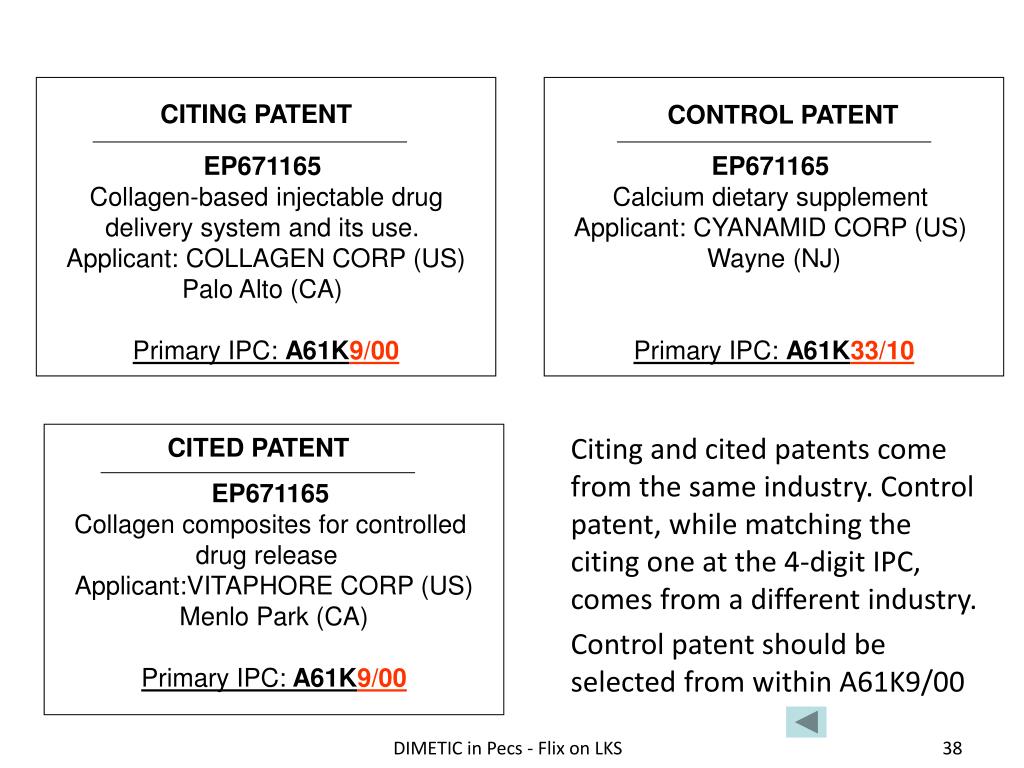Click the Wayne (NJ) location text
The image size is (1024, 768).
click(x=774, y=259)
